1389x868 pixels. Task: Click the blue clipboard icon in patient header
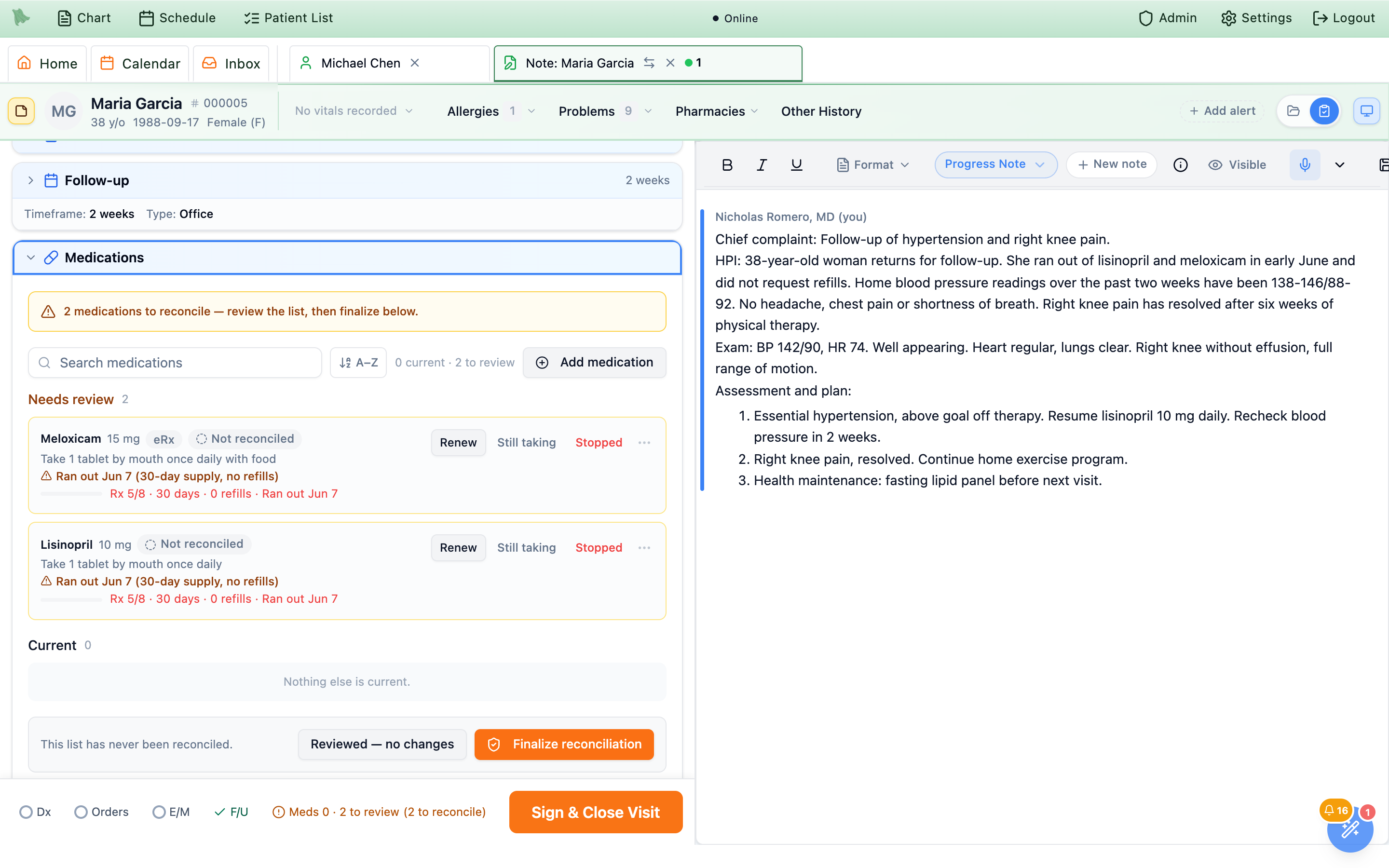1324,111
